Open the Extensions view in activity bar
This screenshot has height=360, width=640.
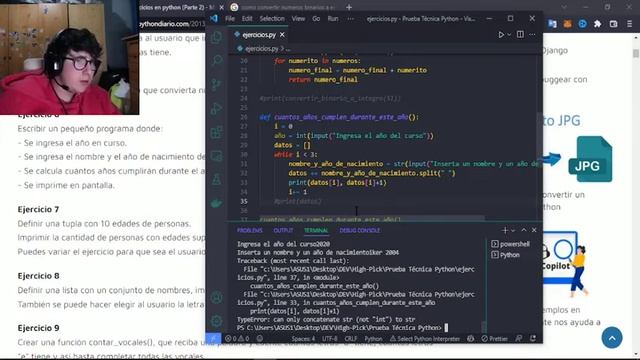(x=217, y=132)
